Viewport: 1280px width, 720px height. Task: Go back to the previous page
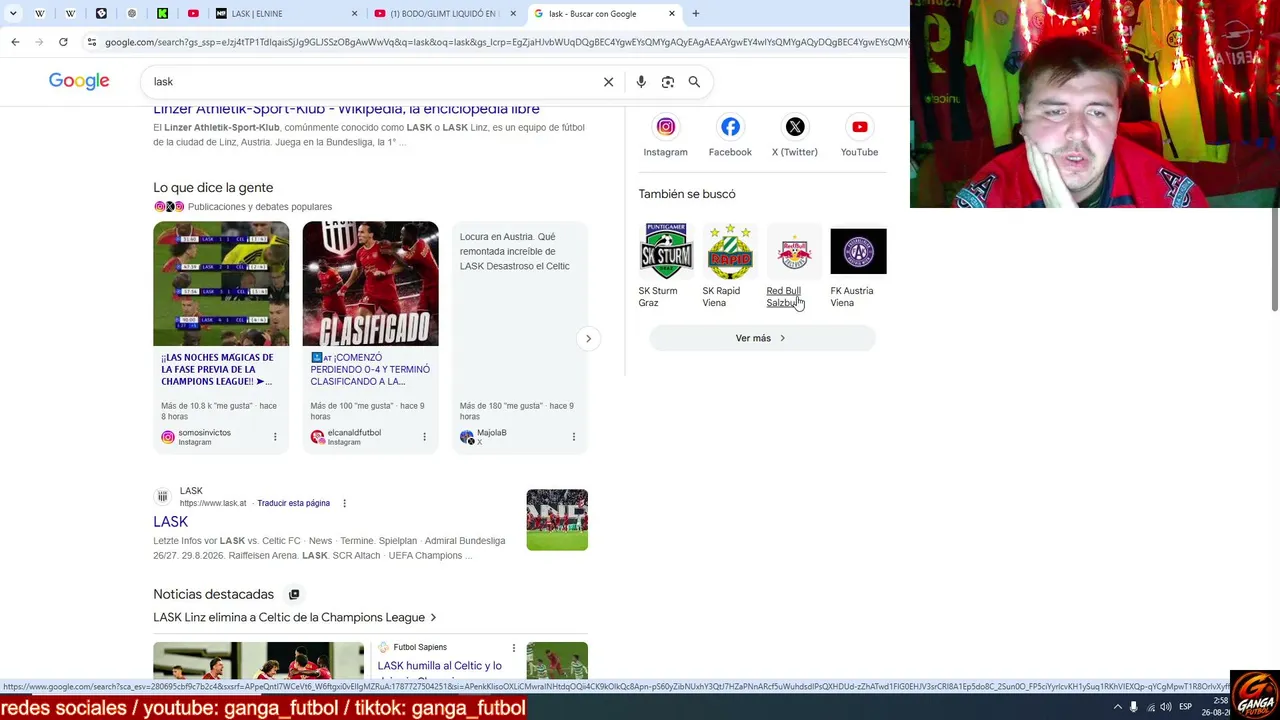pyautogui.click(x=15, y=42)
